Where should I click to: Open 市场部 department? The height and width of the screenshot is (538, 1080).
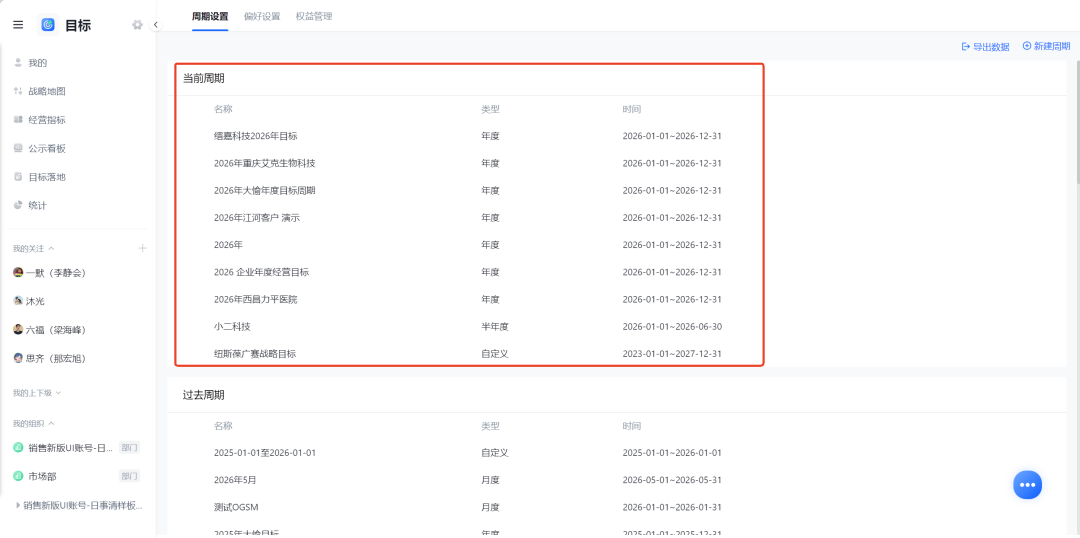coord(42,476)
